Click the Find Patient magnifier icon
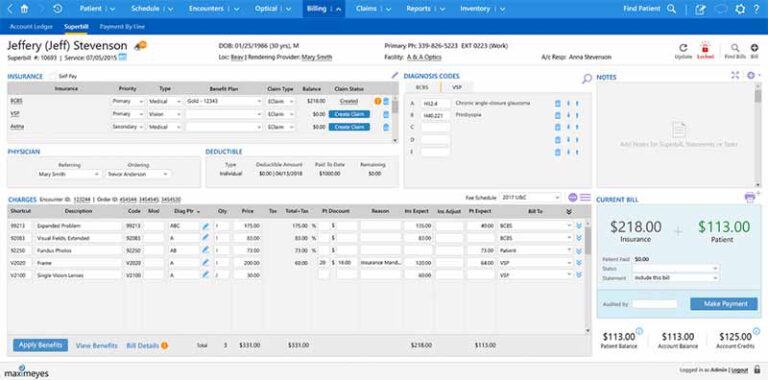 (672, 9)
